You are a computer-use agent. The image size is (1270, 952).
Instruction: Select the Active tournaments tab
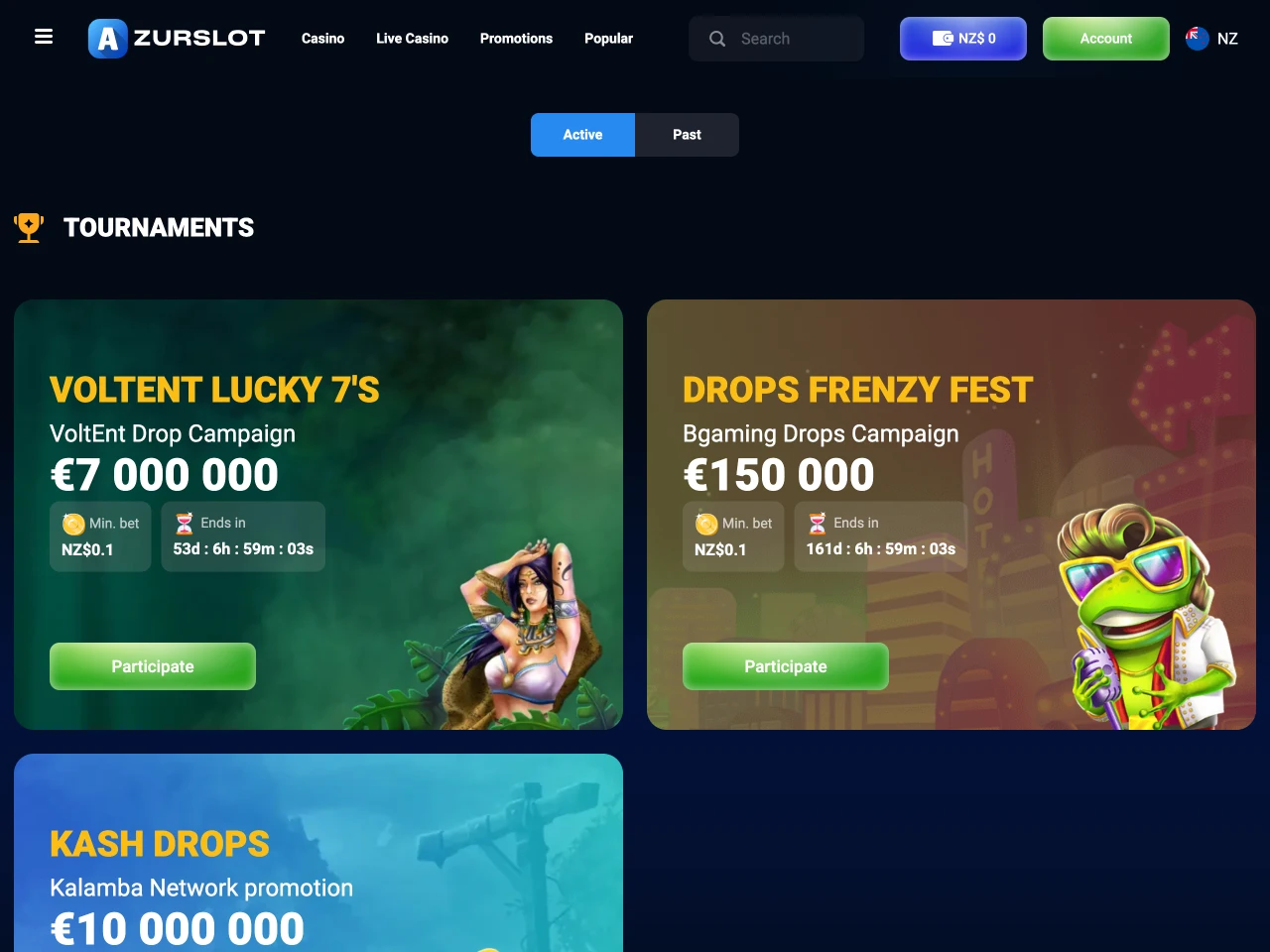(582, 135)
